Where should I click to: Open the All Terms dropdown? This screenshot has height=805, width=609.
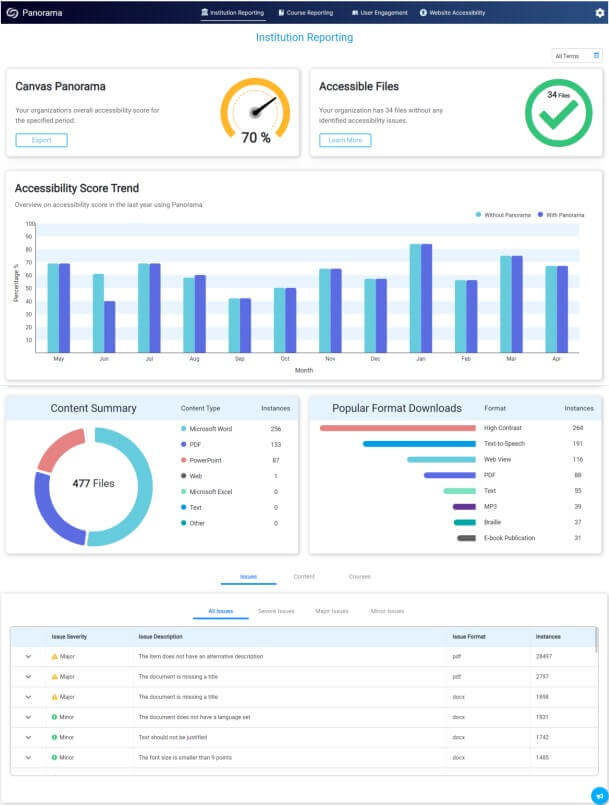coord(577,55)
